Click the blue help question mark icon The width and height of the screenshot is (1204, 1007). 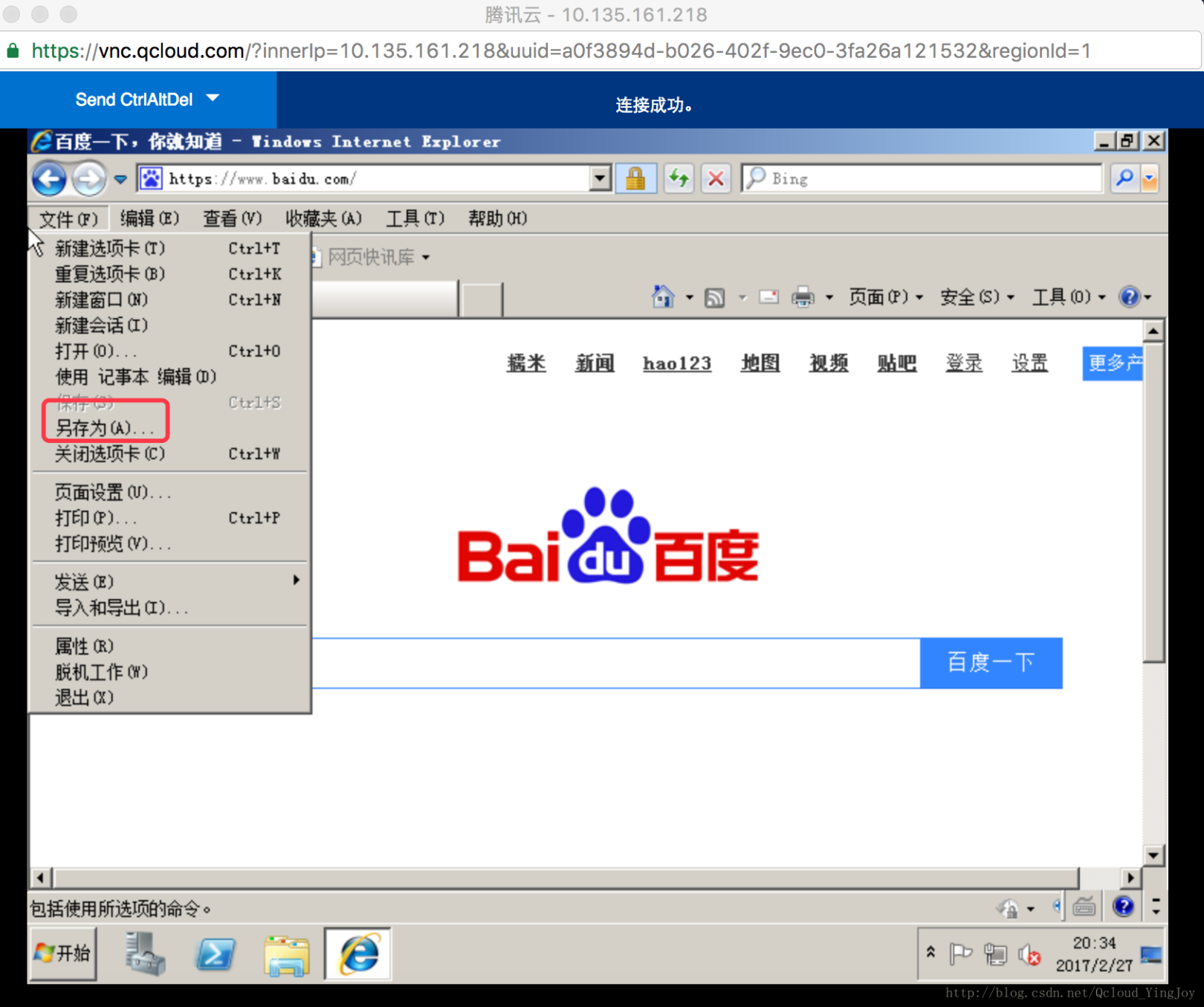[1130, 297]
